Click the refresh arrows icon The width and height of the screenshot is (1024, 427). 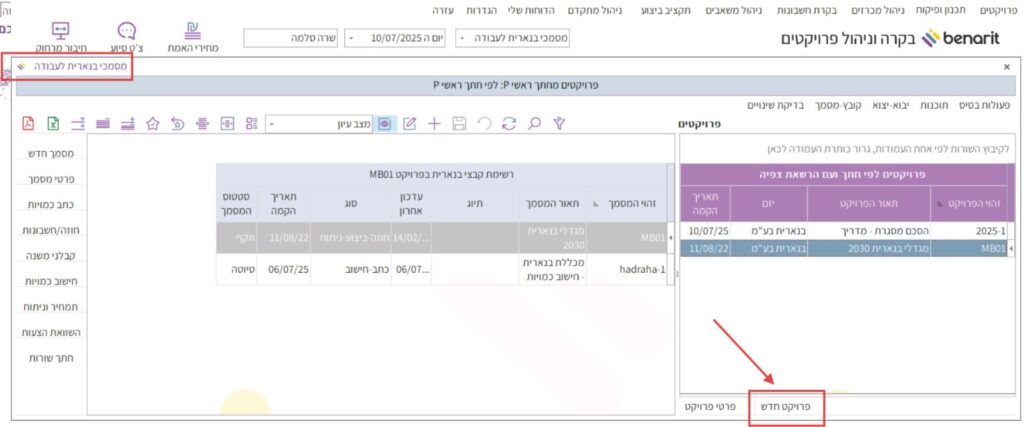click(x=509, y=124)
